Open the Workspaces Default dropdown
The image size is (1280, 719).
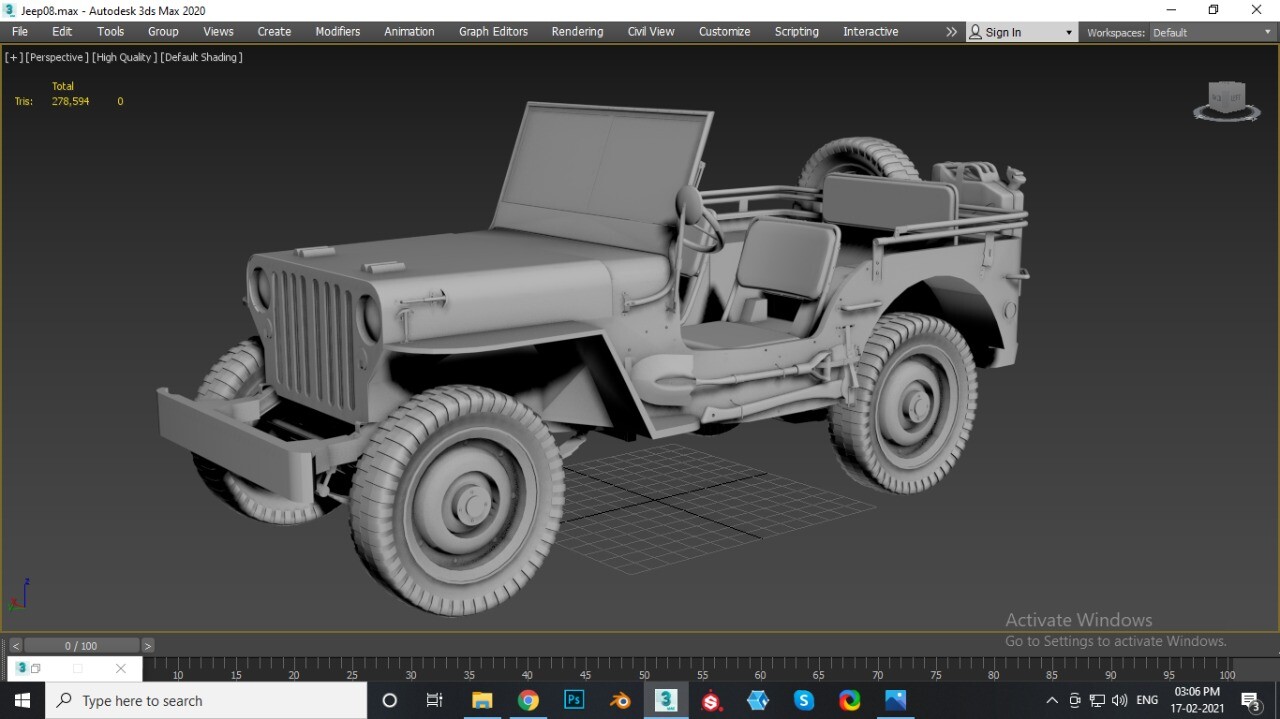click(x=1211, y=33)
